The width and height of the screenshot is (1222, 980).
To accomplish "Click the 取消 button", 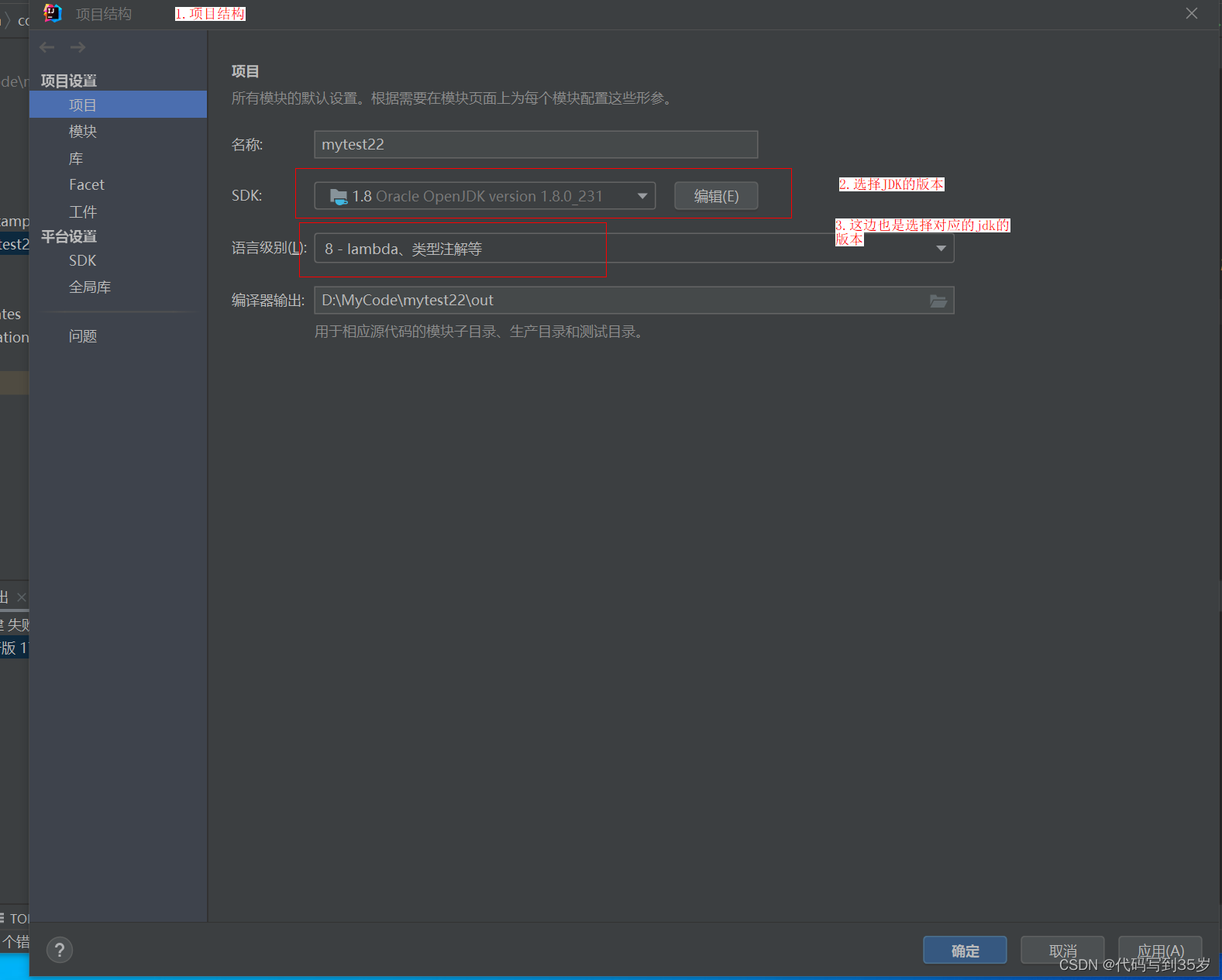I will point(1062,951).
